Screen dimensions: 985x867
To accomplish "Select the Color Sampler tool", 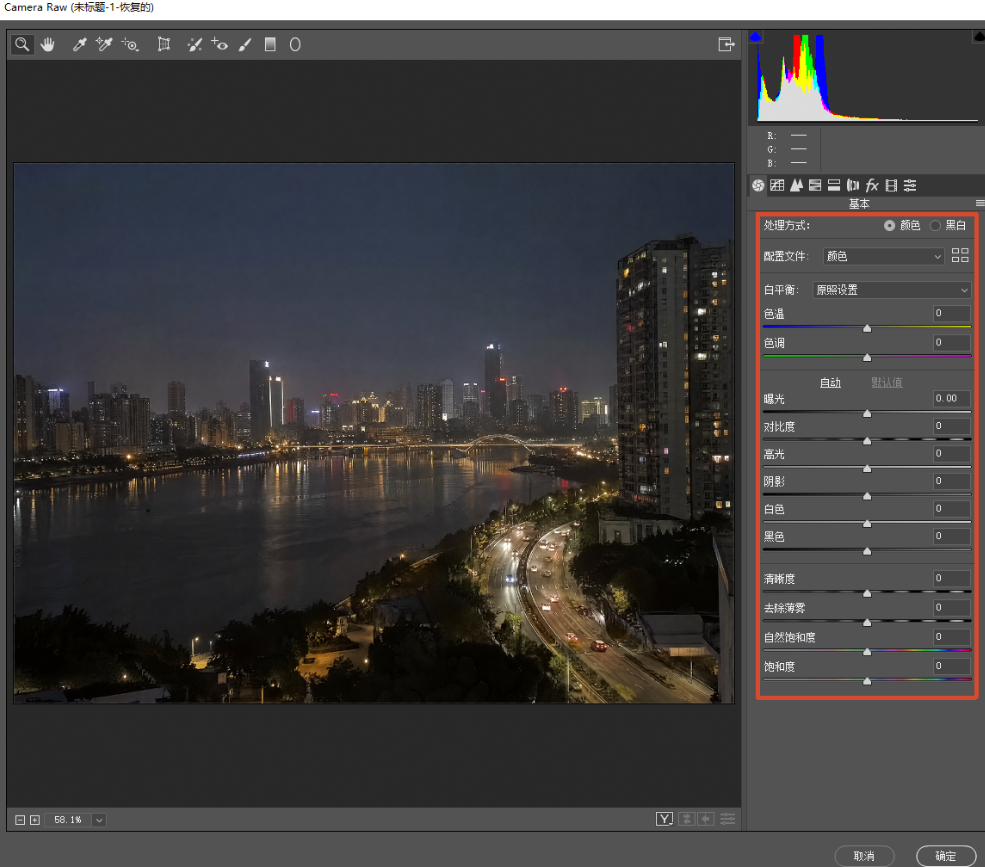I will 104,45.
